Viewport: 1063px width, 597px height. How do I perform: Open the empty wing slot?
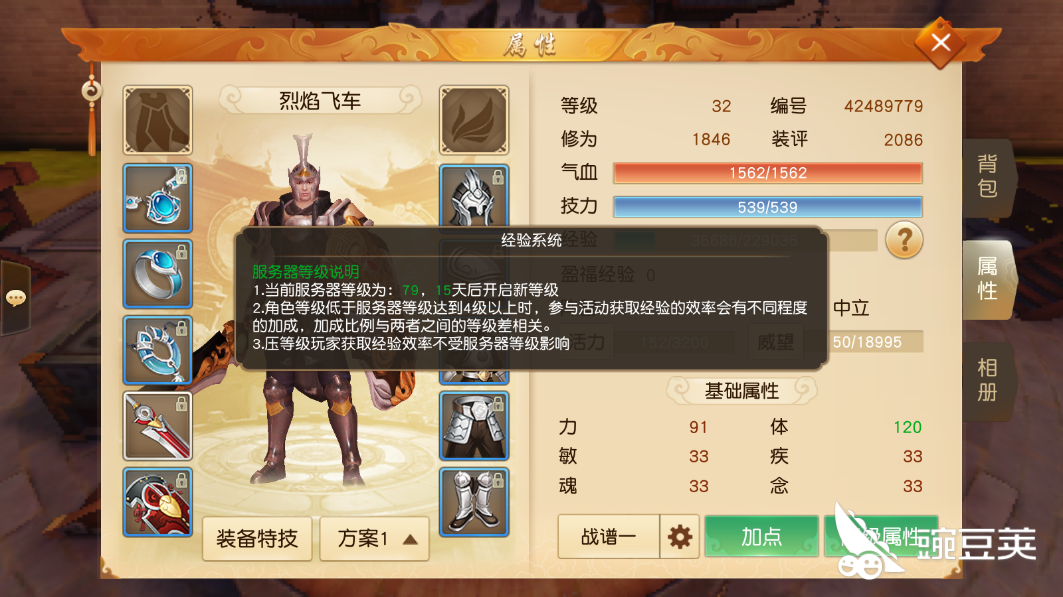click(474, 120)
